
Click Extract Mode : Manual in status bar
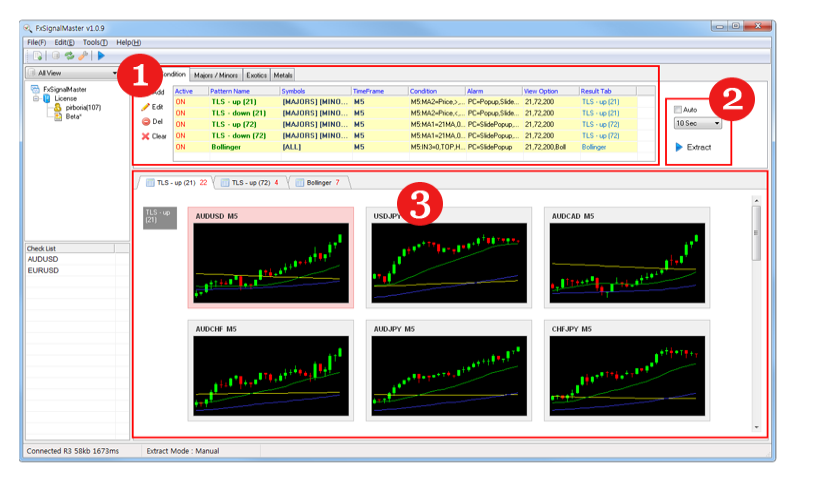tap(183, 451)
